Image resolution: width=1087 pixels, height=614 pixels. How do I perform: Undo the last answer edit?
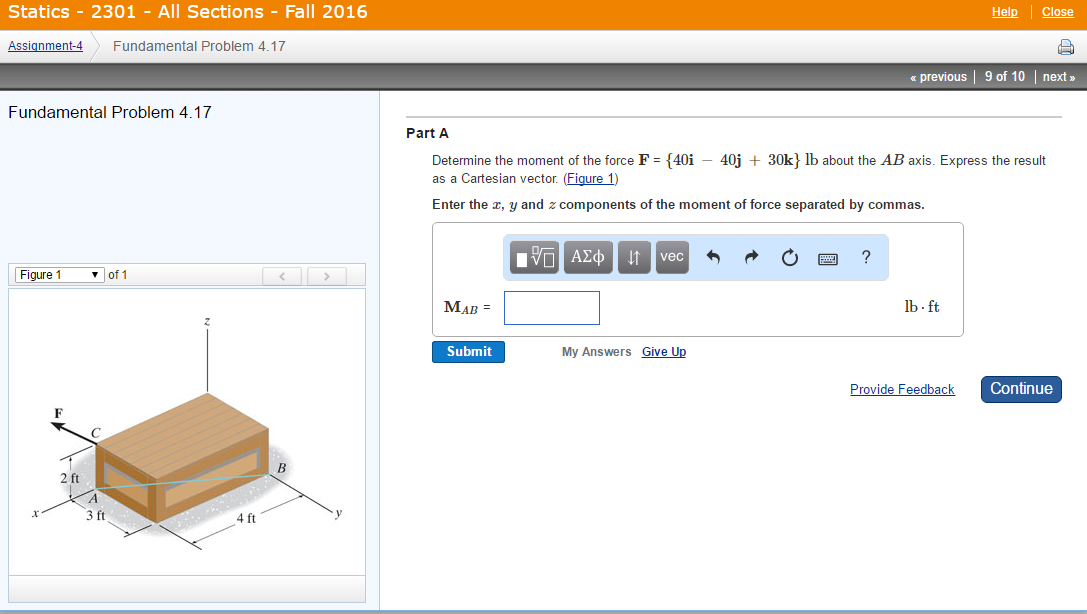click(713, 258)
